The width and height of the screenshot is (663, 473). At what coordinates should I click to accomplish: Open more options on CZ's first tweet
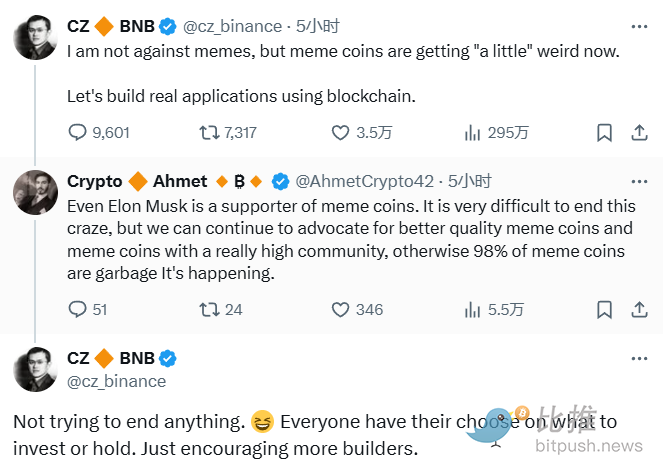pos(639,26)
